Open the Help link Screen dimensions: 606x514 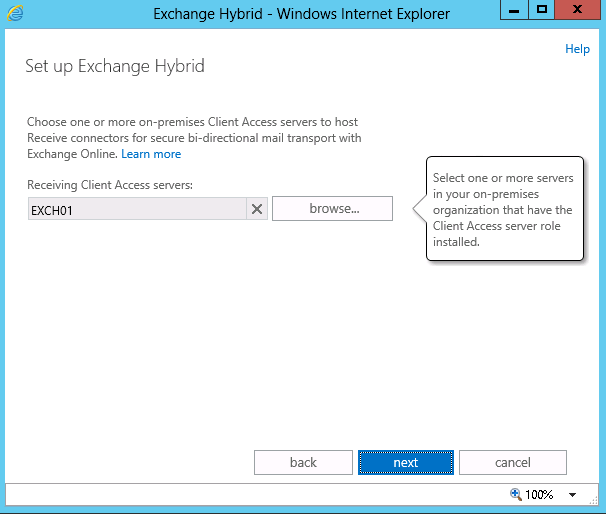point(577,49)
